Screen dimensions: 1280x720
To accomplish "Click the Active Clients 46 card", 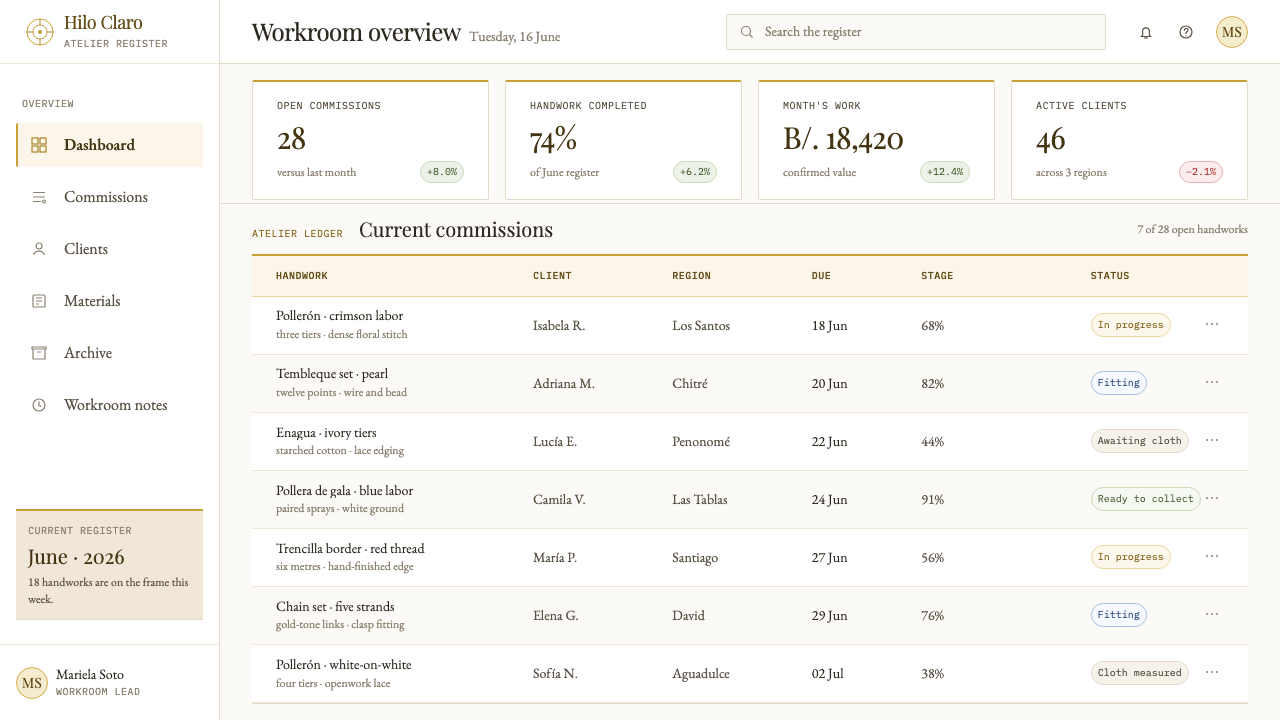I will (x=1129, y=140).
